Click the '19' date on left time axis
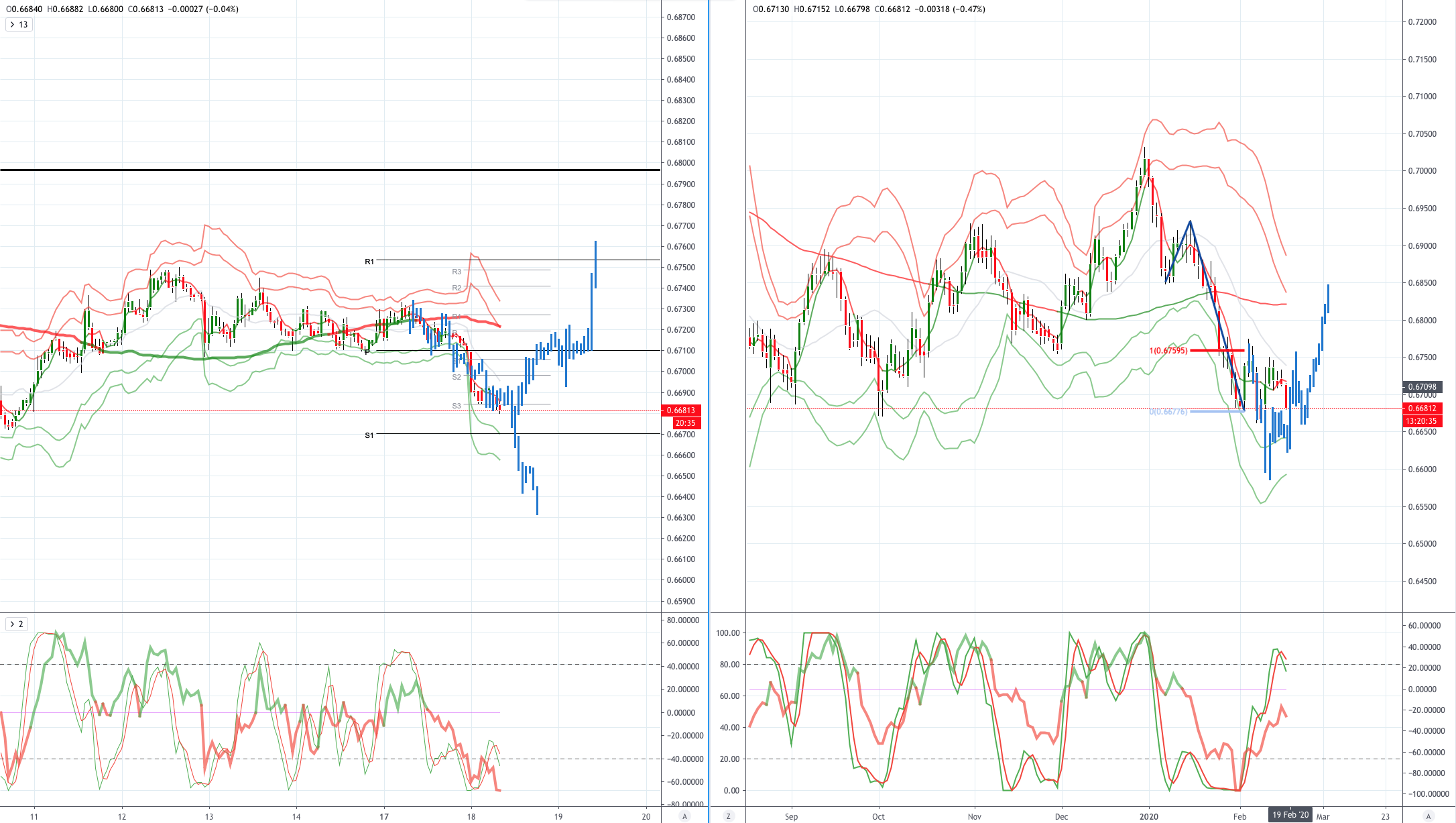Viewport: 1456px width, 823px height. (x=558, y=816)
